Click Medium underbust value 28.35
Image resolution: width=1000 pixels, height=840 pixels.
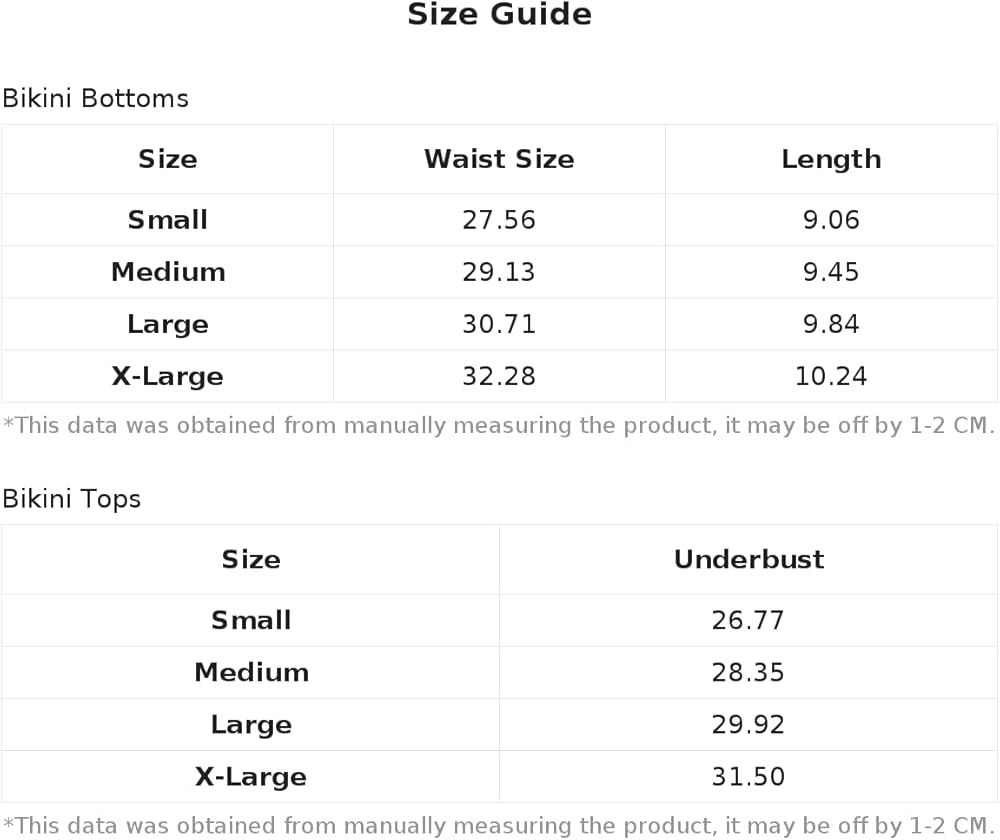click(748, 673)
